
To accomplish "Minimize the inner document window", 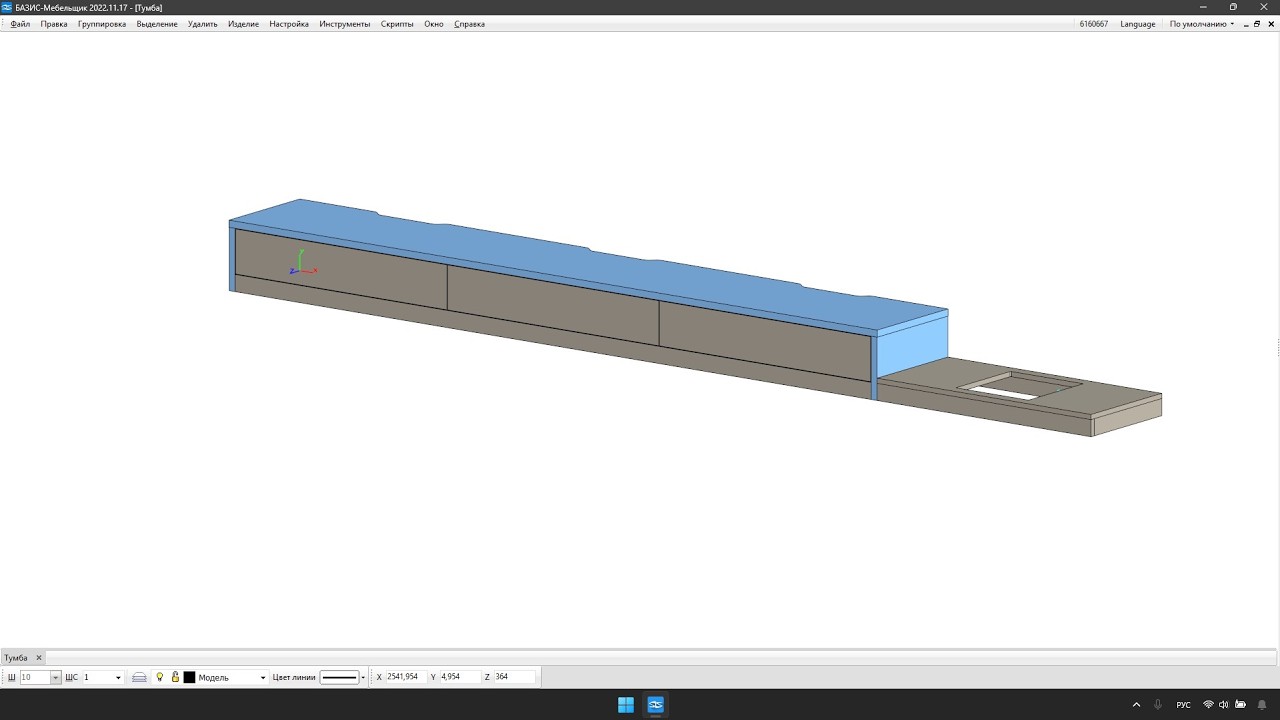I will point(1245,24).
